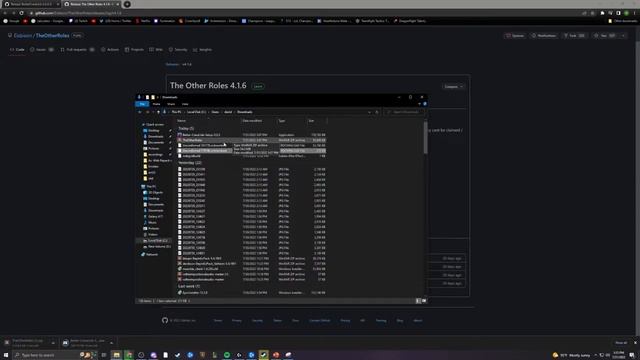This screenshot has height=360, width=640.
Task: Open the Wiki tab on GitHub
Action: 156,50
